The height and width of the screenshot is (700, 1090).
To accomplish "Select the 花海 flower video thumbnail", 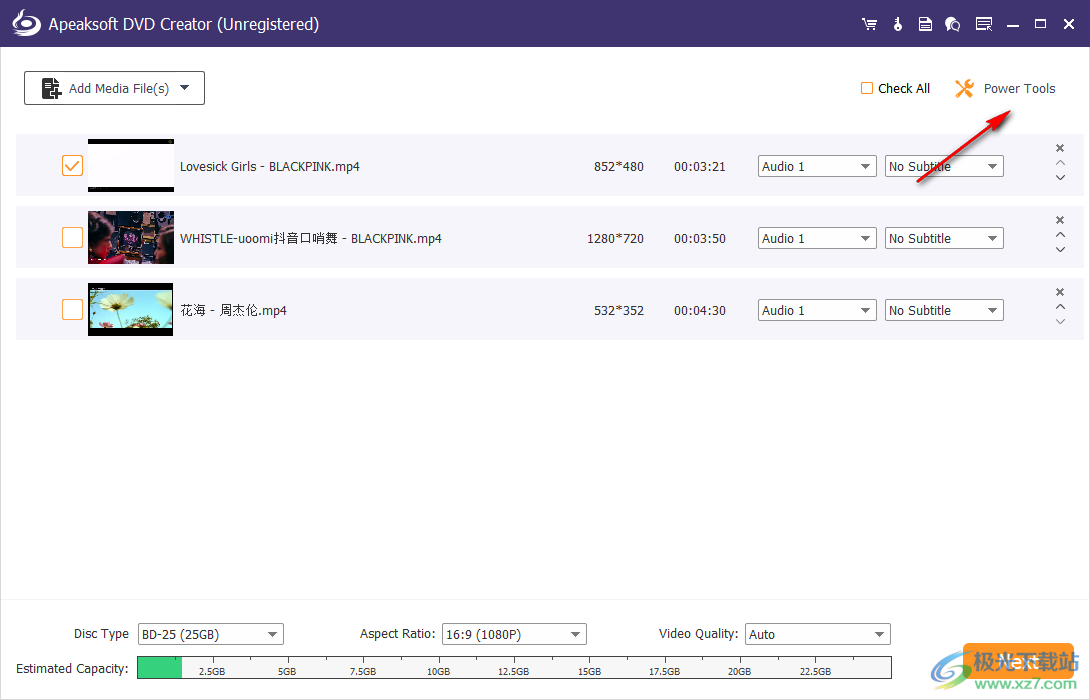I will tap(131, 309).
